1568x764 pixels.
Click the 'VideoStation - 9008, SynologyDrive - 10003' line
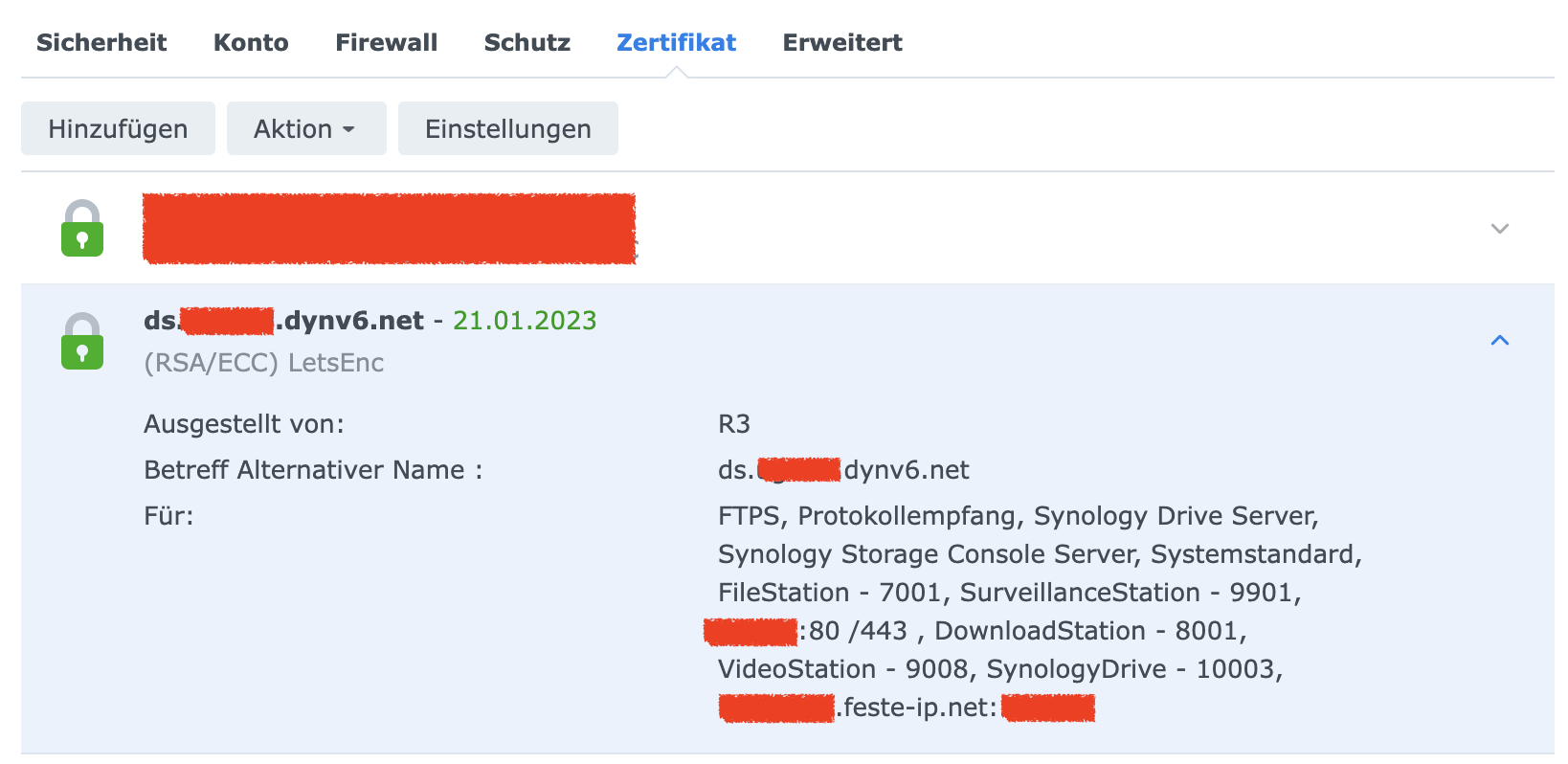(1000, 669)
